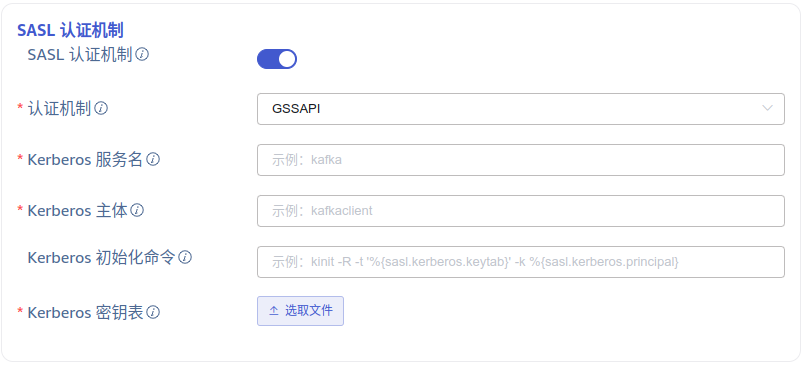Select the Kerberos 初始化命令 input field
Viewport: 805px width, 369px height.
[x=521, y=262]
